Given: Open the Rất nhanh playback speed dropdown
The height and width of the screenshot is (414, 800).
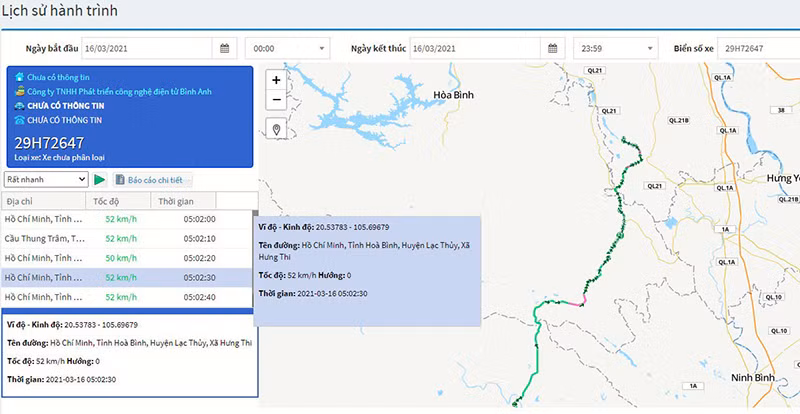Looking at the screenshot, I should coord(46,179).
